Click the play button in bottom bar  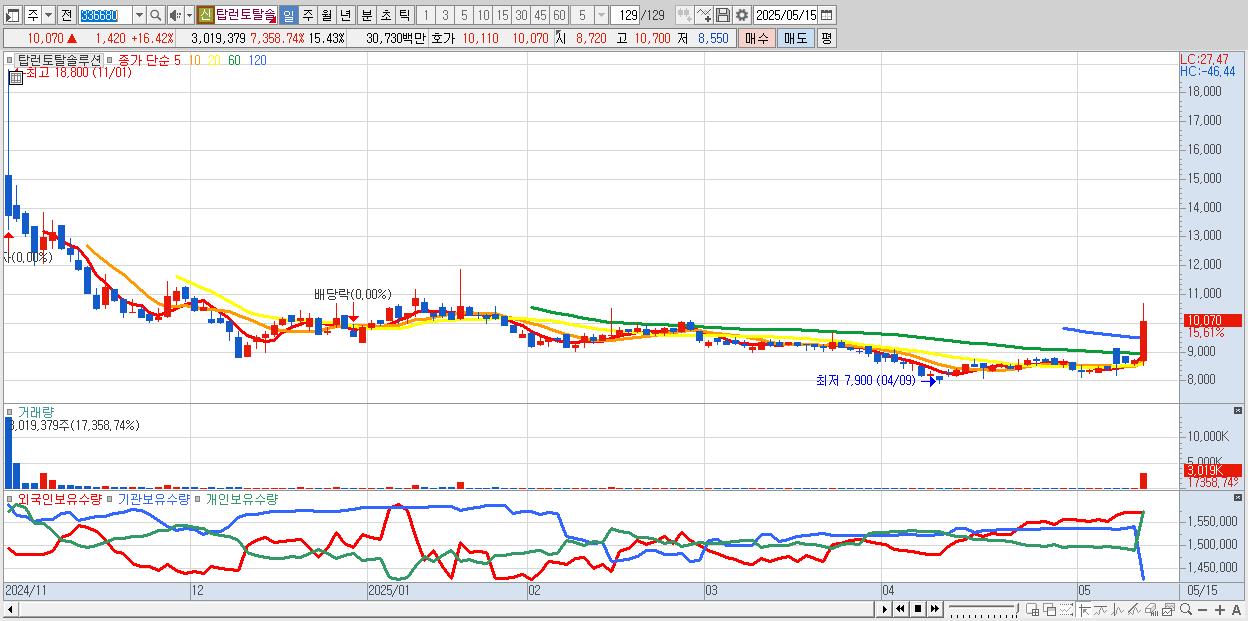pyautogui.click(x=885, y=608)
